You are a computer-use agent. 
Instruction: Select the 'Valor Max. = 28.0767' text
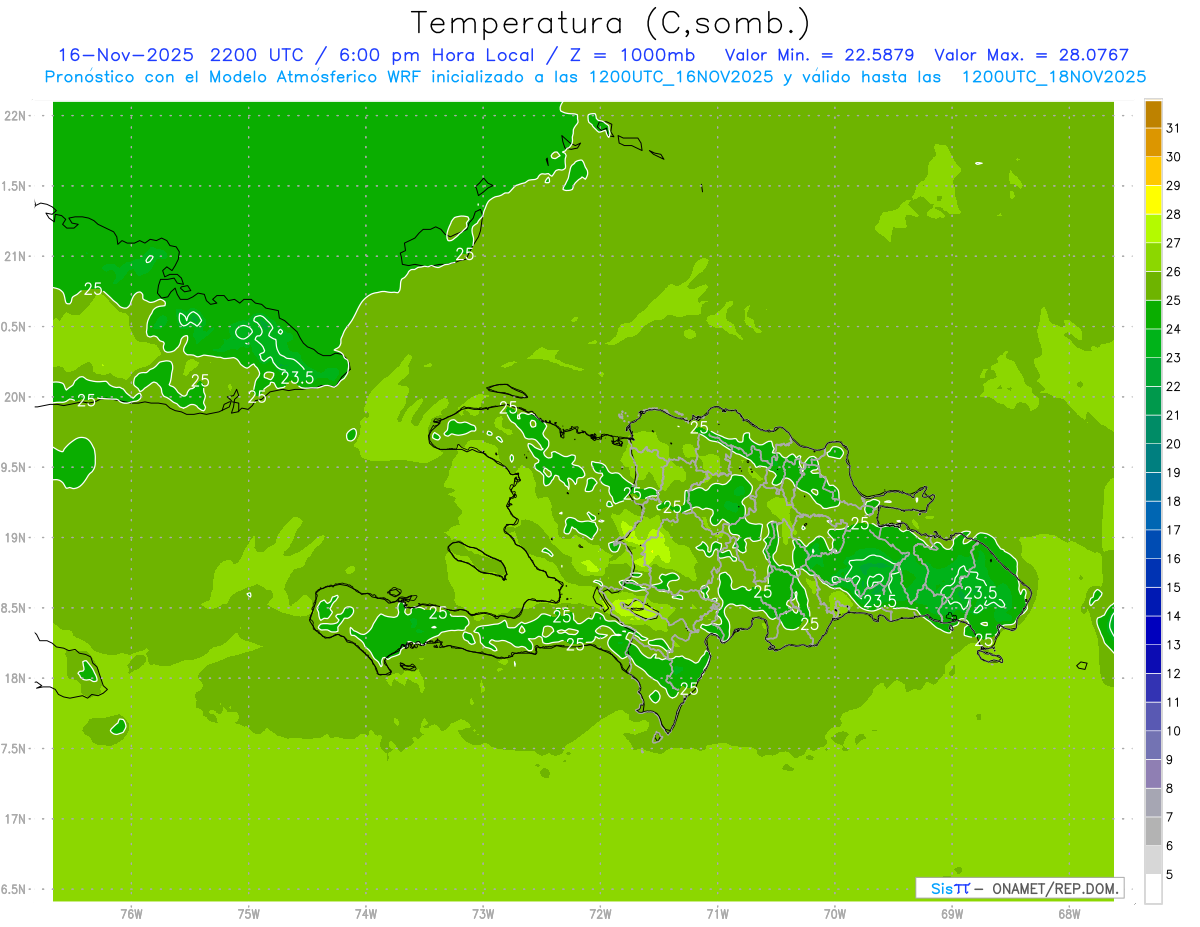[1031, 55]
